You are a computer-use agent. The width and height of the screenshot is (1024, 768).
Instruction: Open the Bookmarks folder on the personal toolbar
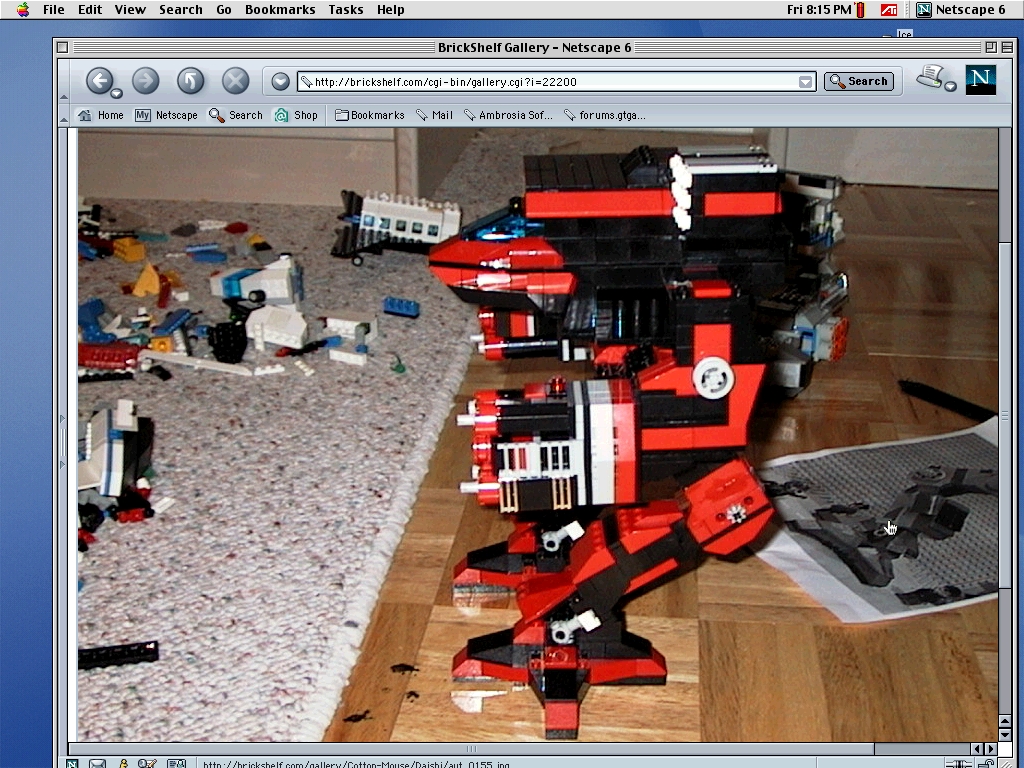tap(370, 115)
